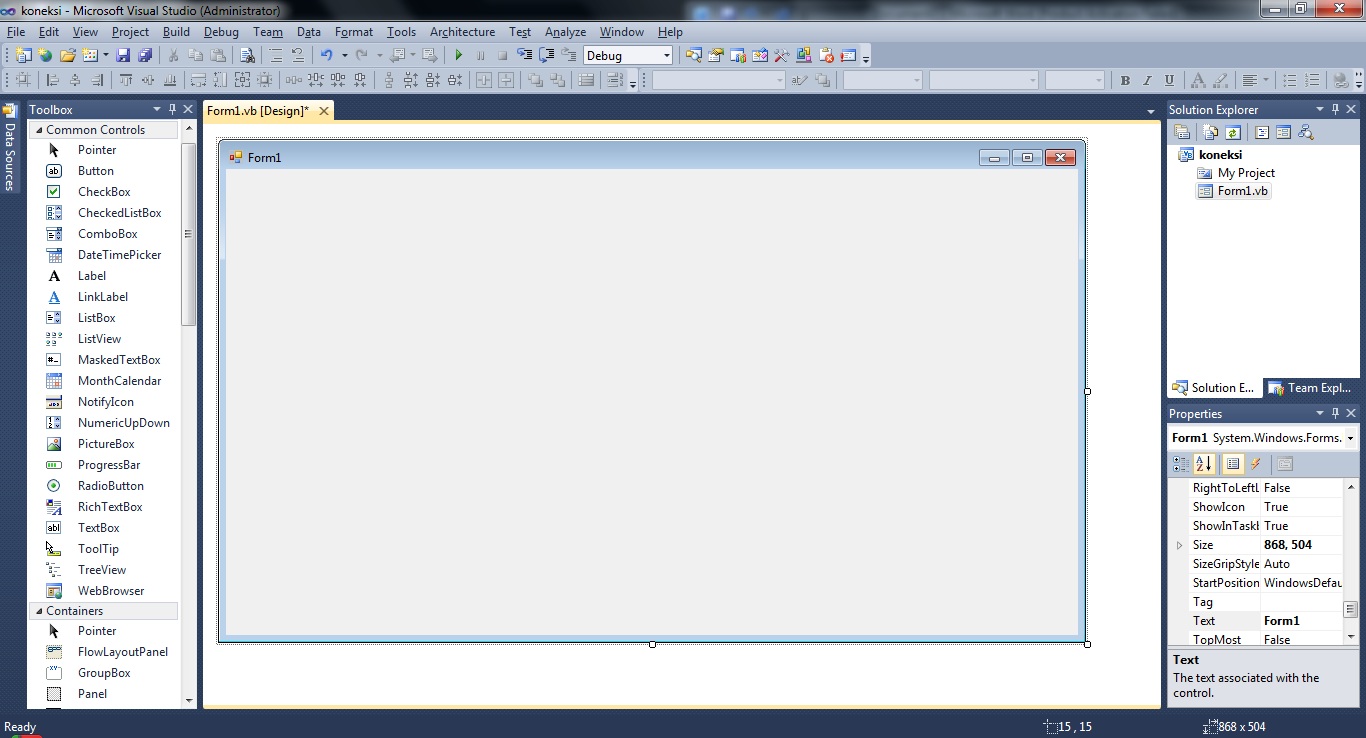
Task: Click the Step Over debug icon
Action: [546, 55]
